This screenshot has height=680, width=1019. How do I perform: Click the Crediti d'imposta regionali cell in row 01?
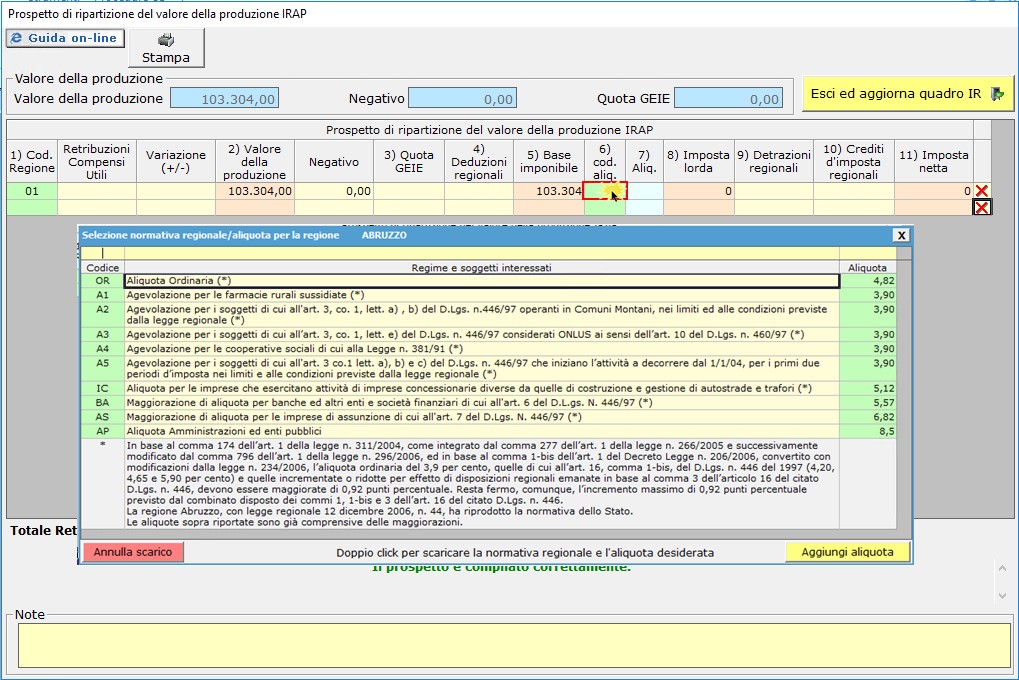(854, 191)
